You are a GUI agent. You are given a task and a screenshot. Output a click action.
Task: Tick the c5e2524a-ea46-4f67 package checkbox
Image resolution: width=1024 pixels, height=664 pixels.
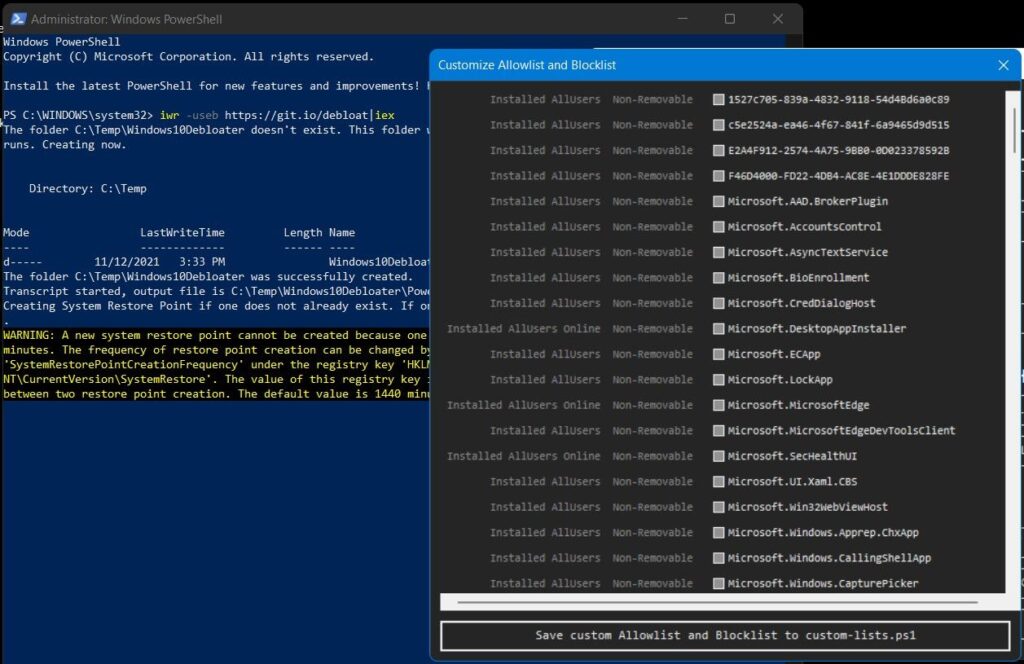pos(718,125)
